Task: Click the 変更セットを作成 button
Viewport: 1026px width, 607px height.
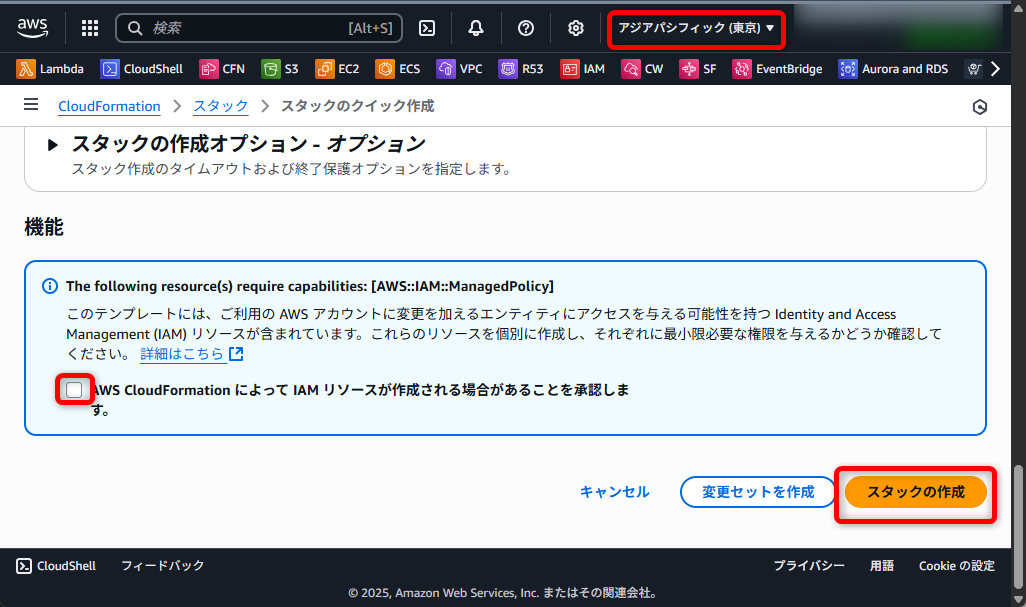Action: tap(757, 492)
